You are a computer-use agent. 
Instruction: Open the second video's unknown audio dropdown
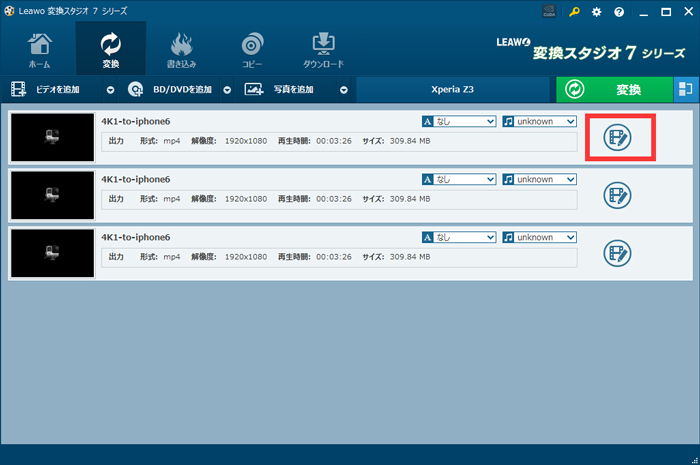pos(540,180)
